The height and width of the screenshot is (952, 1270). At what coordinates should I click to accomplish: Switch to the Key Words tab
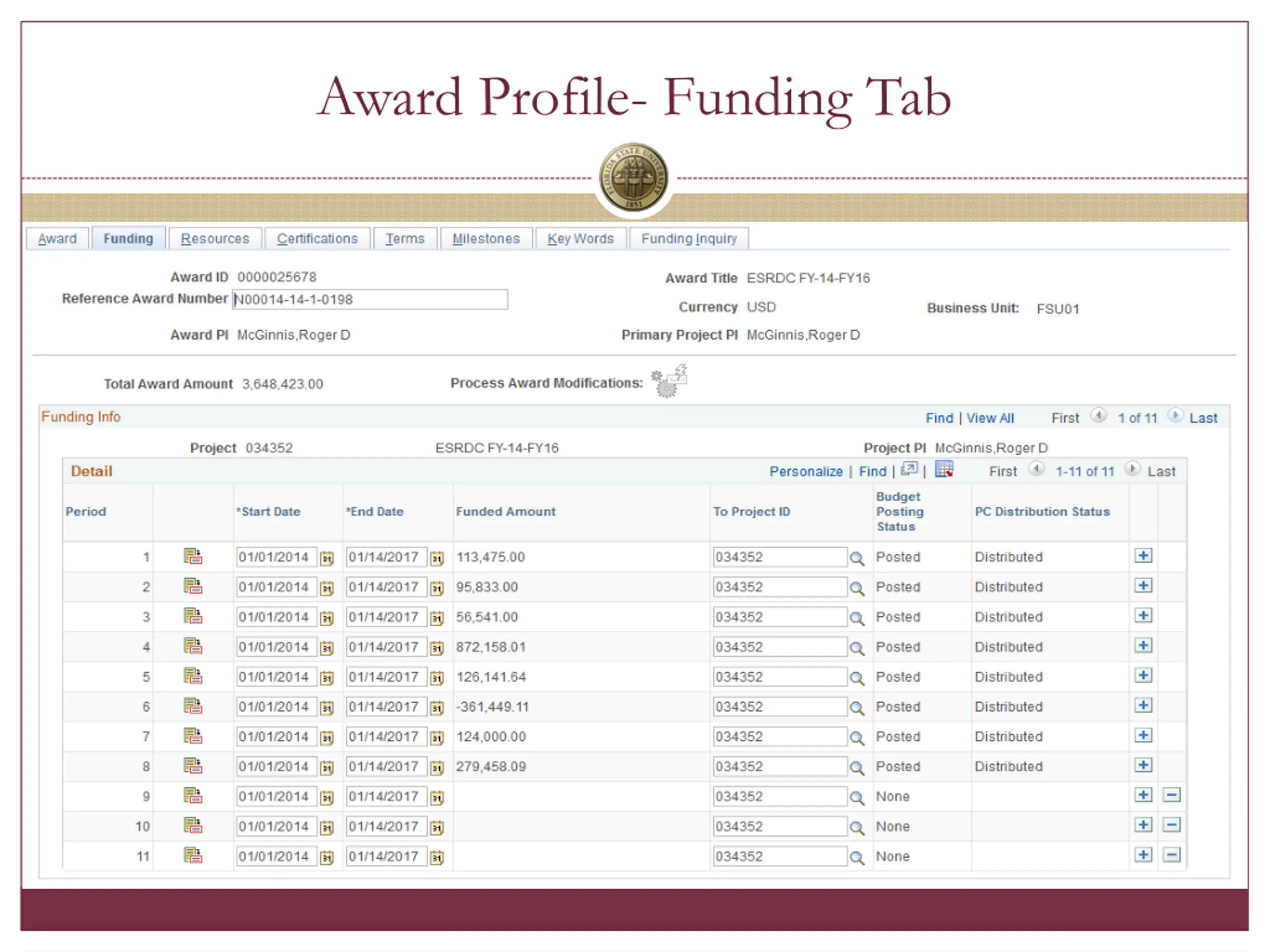(x=580, y=238)
